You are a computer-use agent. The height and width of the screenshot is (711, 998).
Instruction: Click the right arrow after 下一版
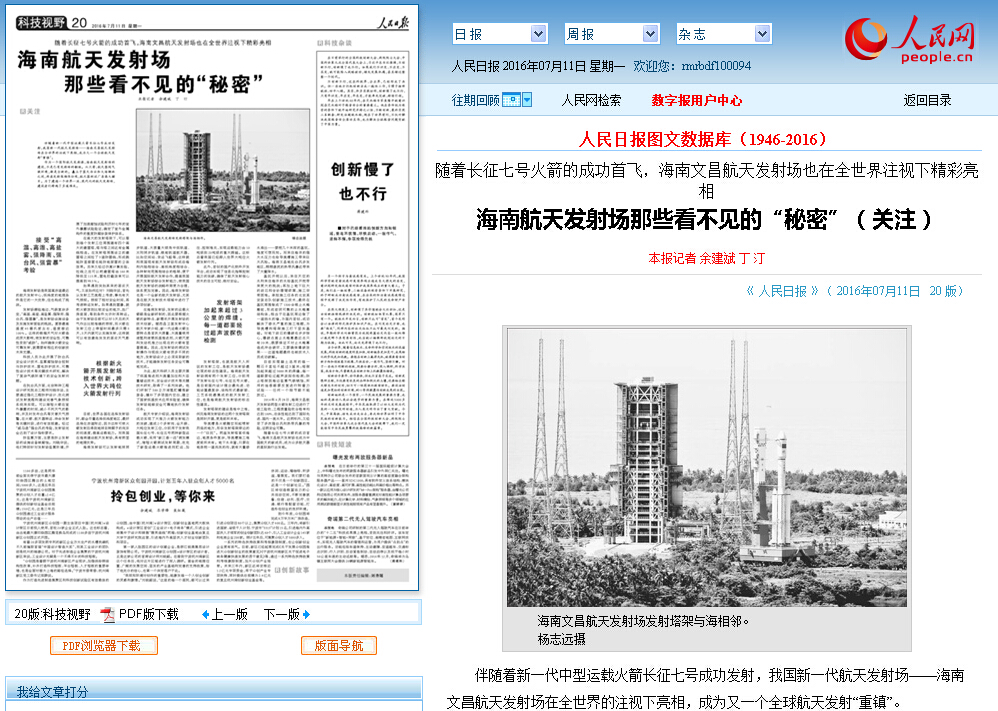[306, 614]
